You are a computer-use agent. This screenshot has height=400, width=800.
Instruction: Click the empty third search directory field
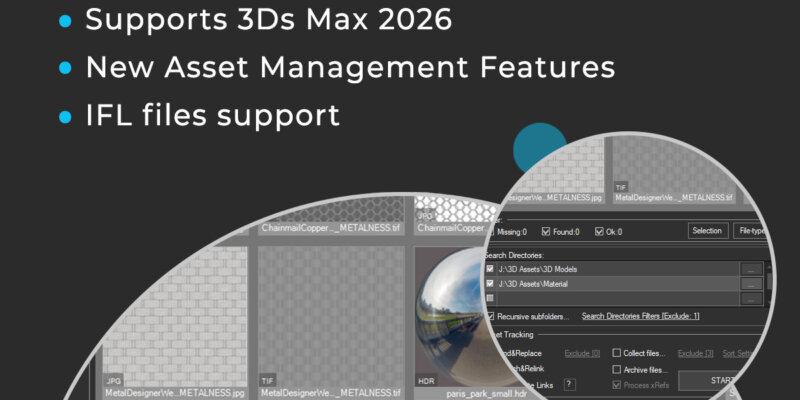pos(617,298)
